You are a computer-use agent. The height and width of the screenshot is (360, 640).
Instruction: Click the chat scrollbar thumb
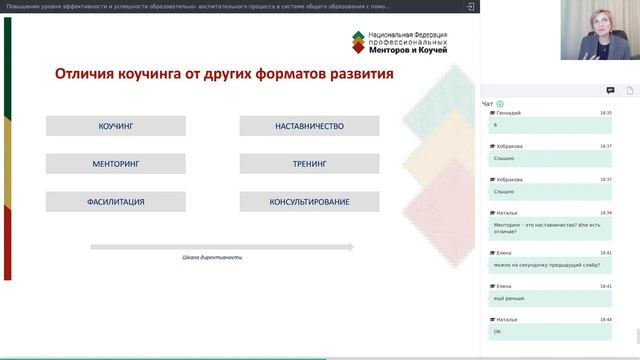tap(638, 336)
